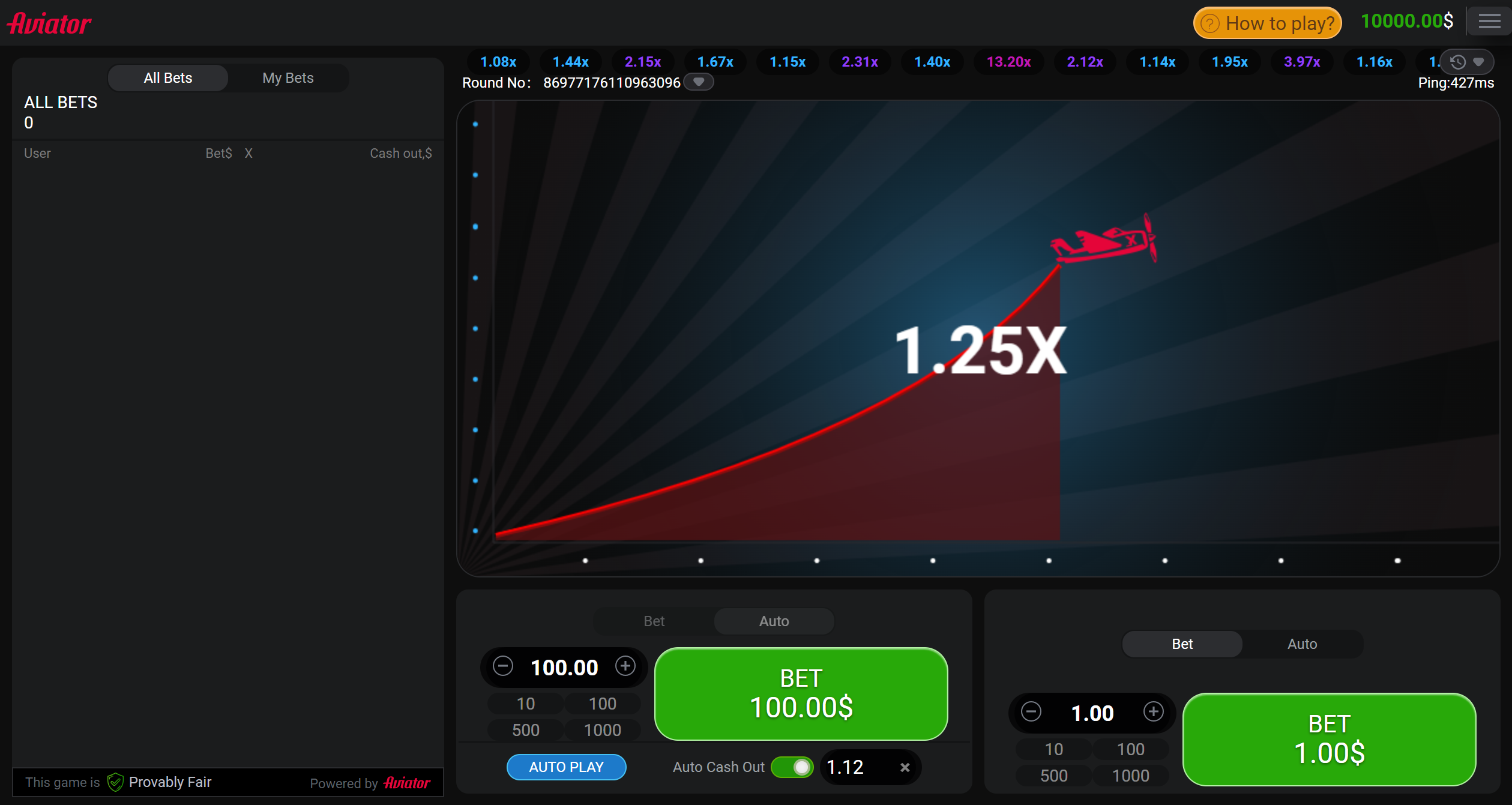
Task: Place the BET 100.00$ green button
Action: [x=801, y=693]
